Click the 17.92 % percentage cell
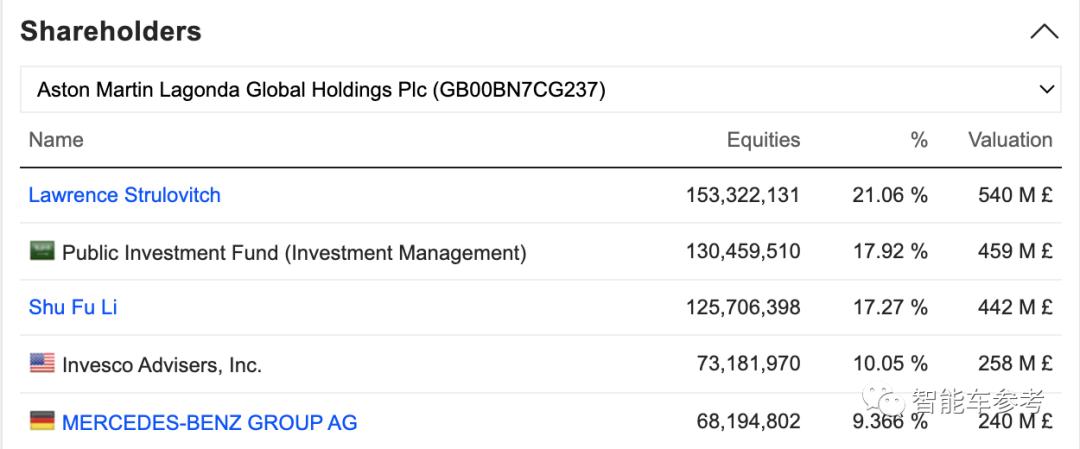 pos(890,251)
